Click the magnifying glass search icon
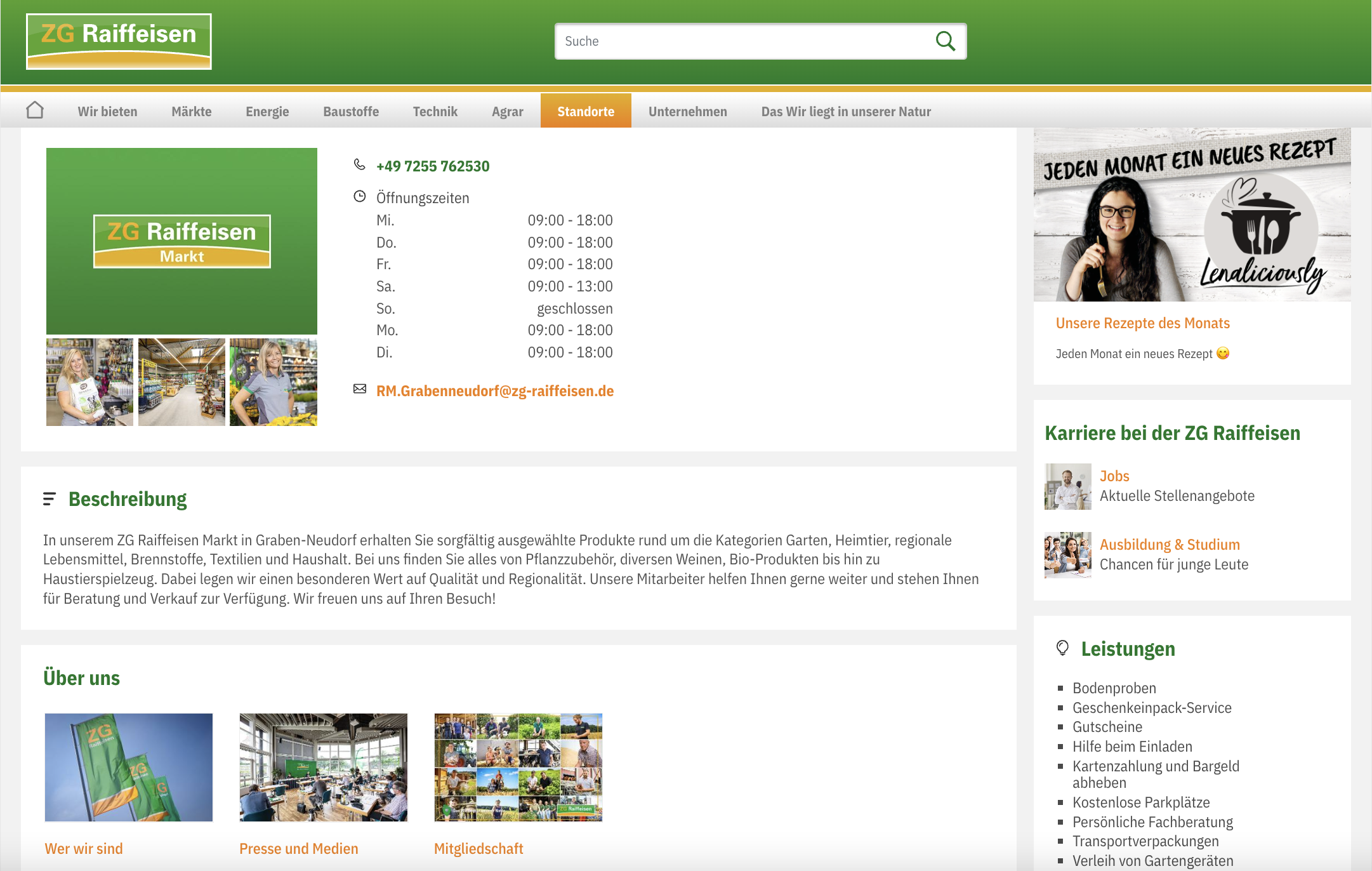The image size is (1372, 871). click(945, 41)
